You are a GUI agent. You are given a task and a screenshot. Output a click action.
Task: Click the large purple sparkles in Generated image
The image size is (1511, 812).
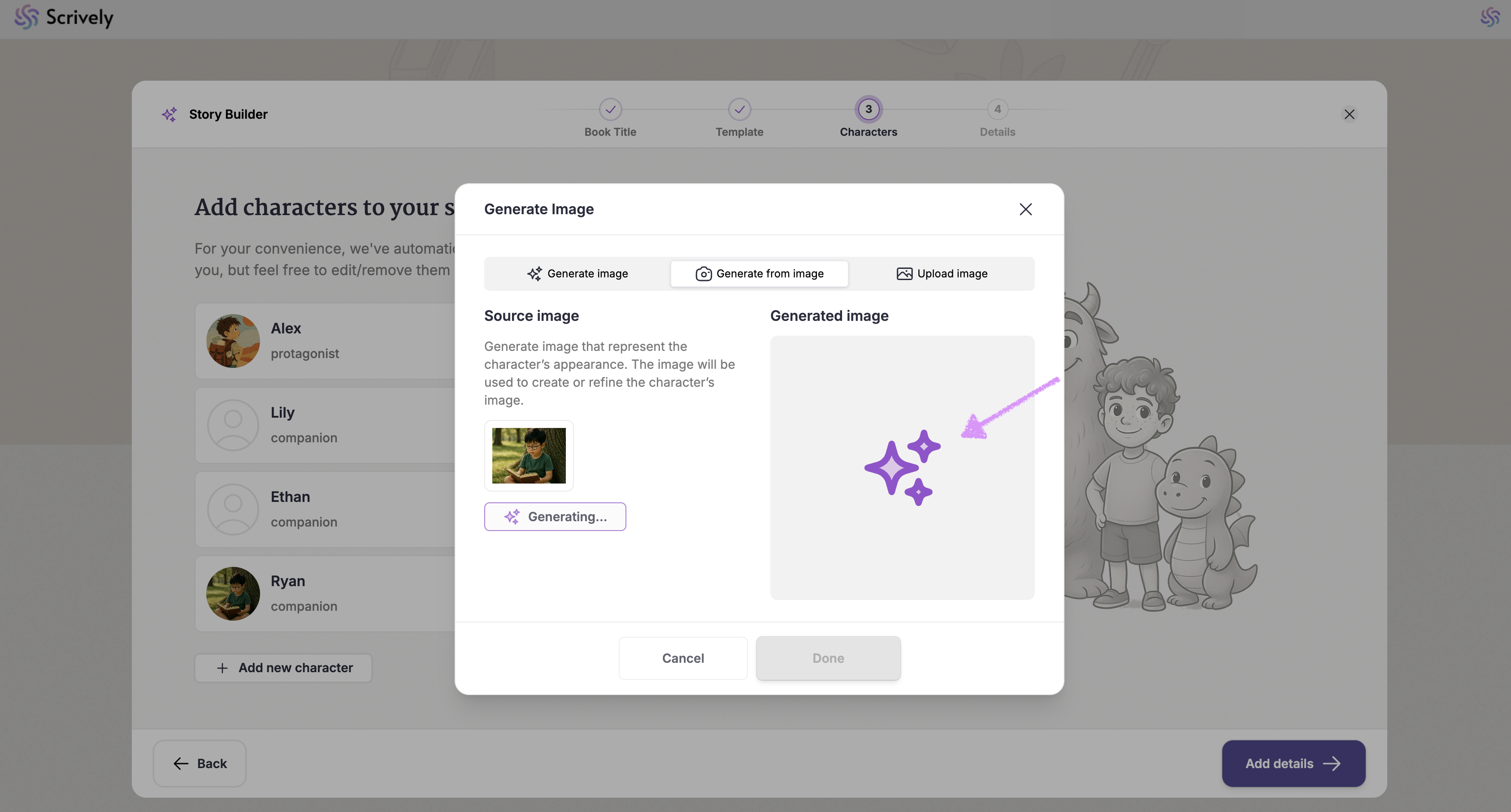click(902, 468)
